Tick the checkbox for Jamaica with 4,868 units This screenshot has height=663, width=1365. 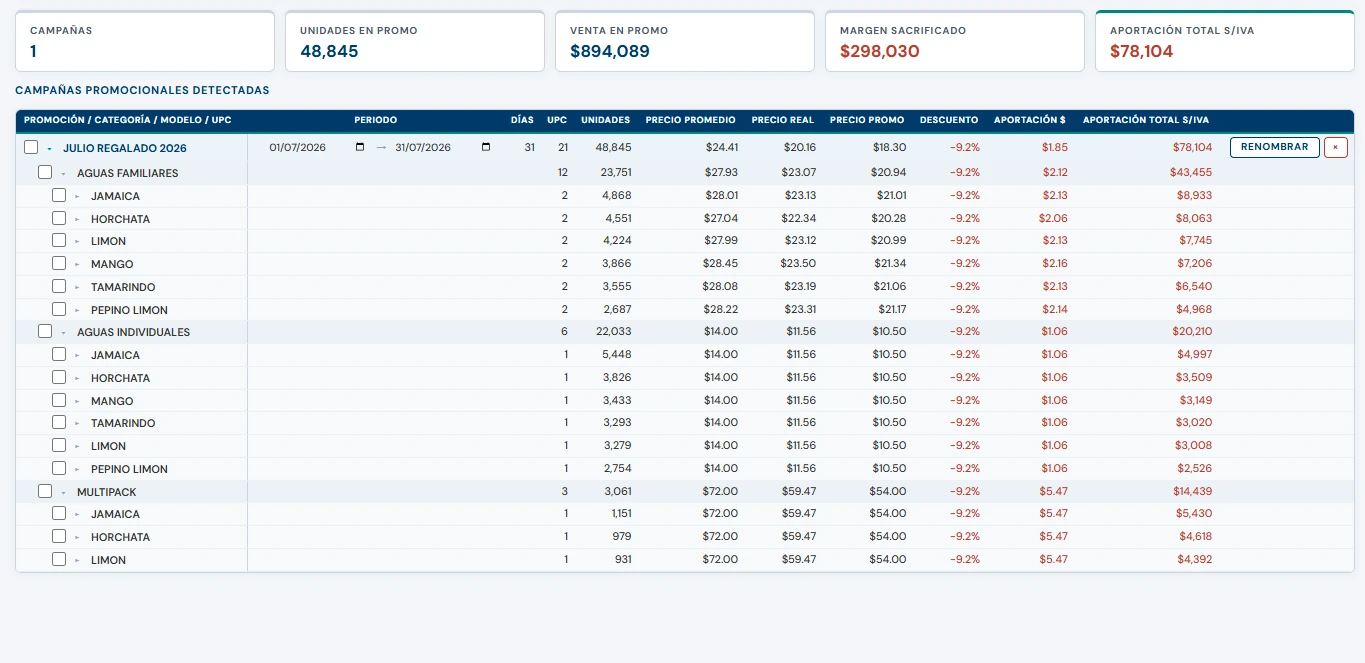(x=59, y=195)
